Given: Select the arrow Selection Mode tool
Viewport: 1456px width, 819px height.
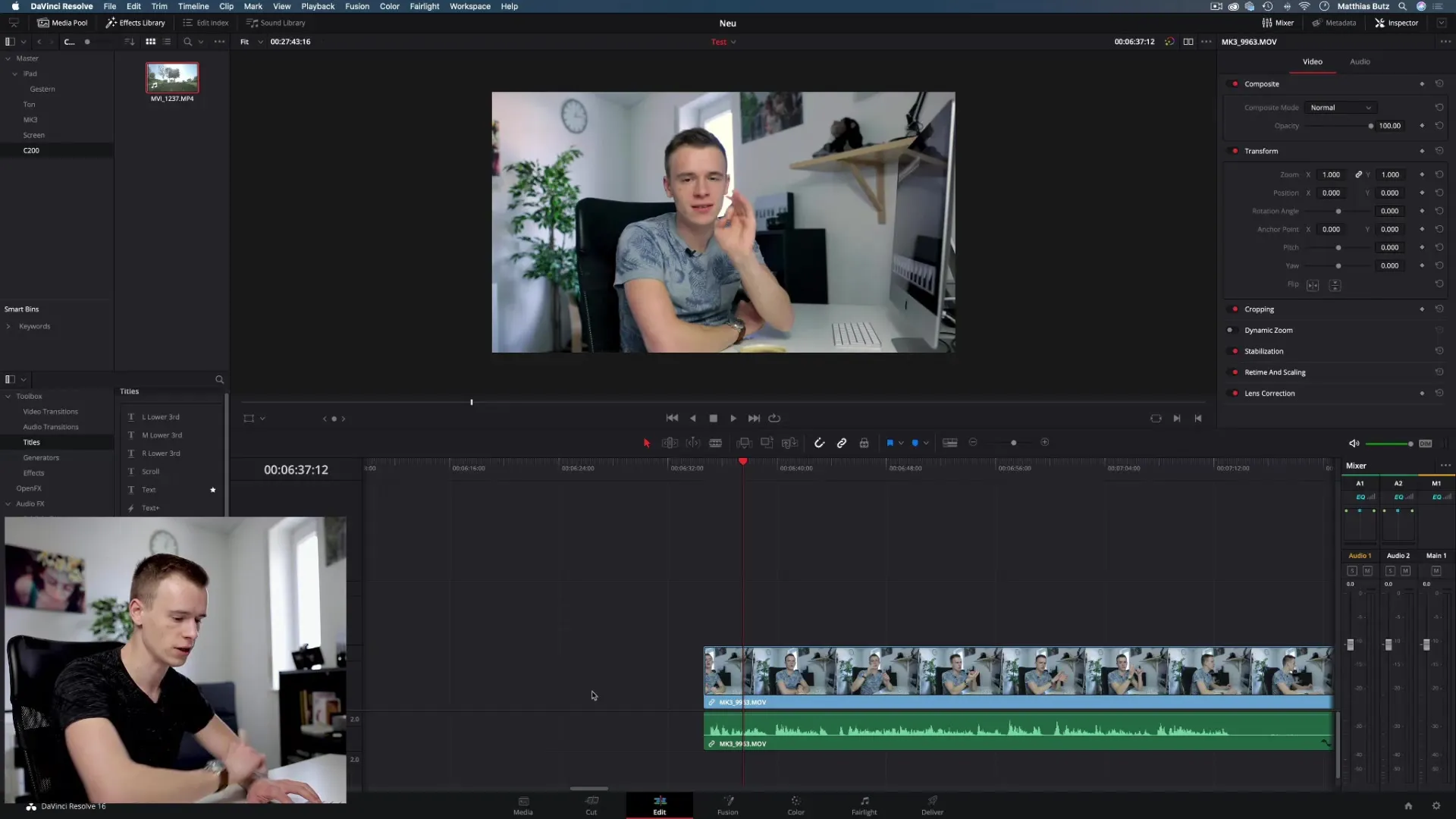Looking at the screenshot, I should 647,443.
